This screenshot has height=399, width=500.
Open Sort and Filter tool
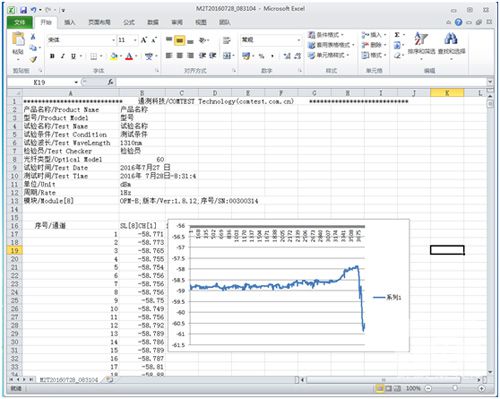coord(421,43)
